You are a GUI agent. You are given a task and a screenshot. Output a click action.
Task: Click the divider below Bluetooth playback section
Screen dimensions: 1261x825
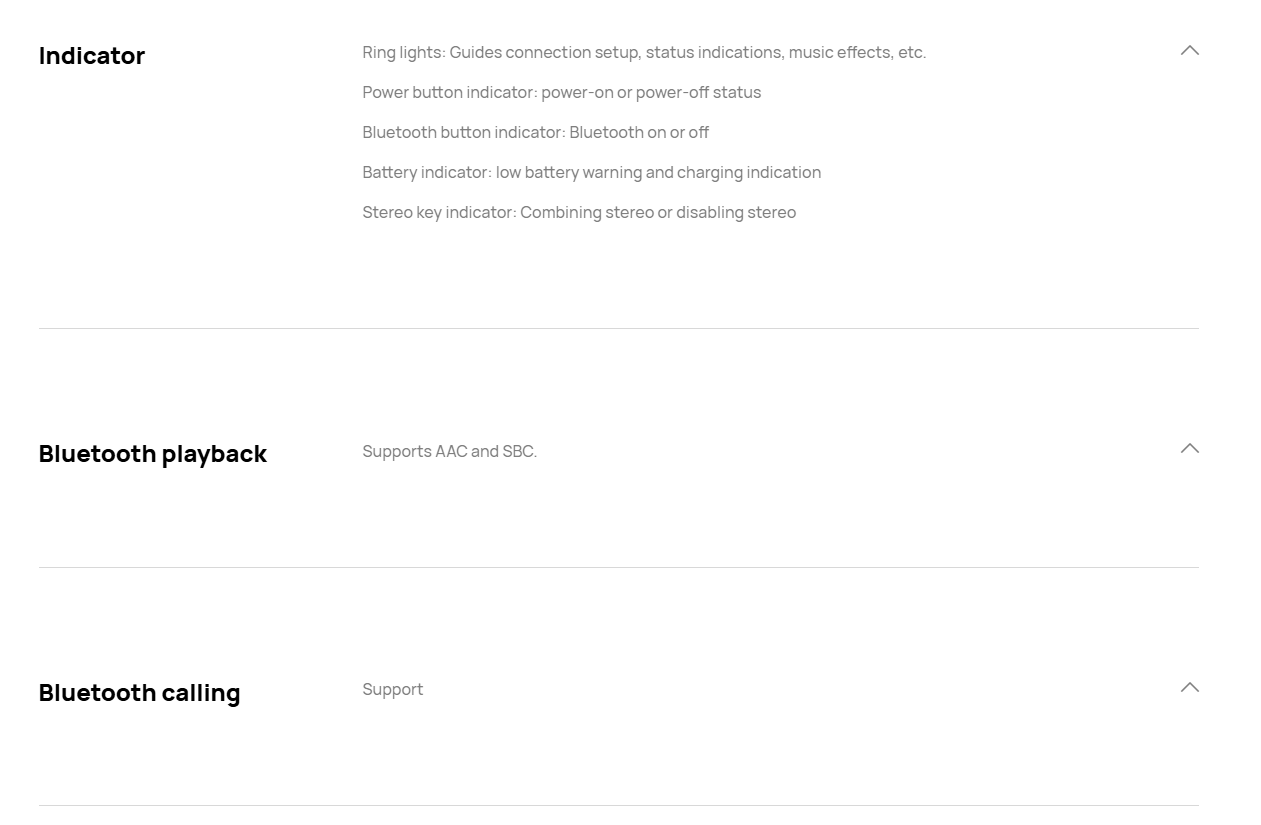click(x=619, y=567)
